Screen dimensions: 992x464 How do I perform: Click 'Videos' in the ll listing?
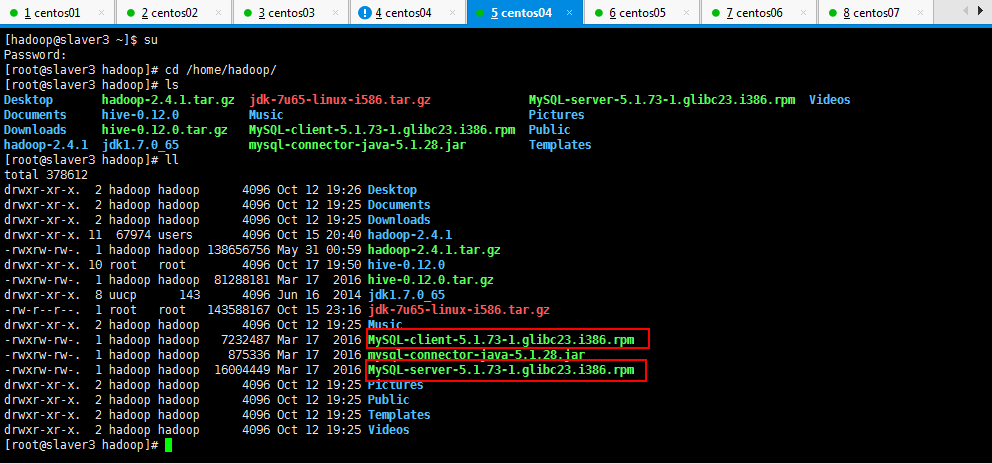coord(388,430)
